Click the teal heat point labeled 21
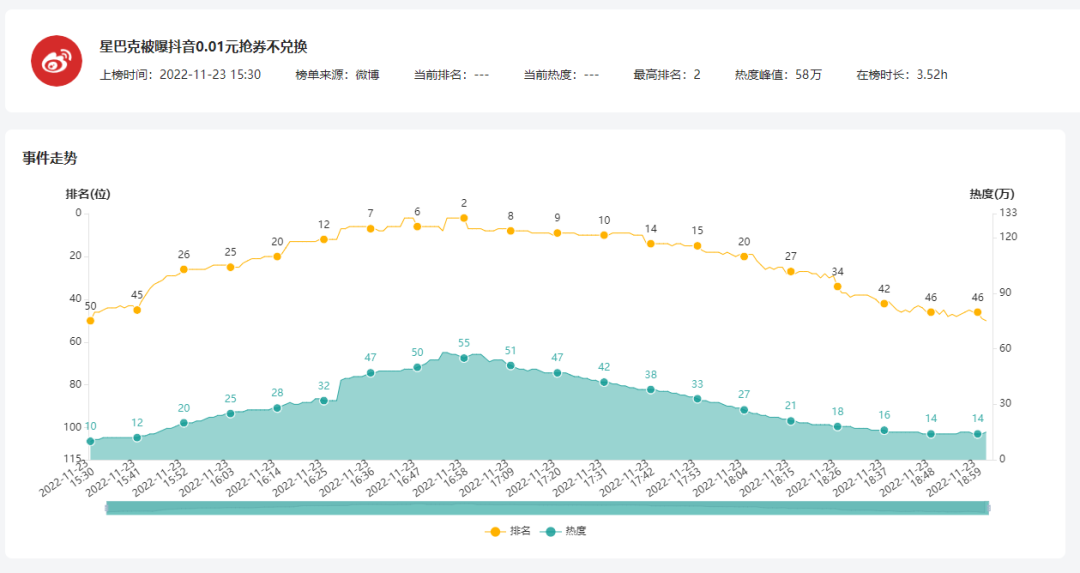1080x573 pixels. click(x=791, y=421)
